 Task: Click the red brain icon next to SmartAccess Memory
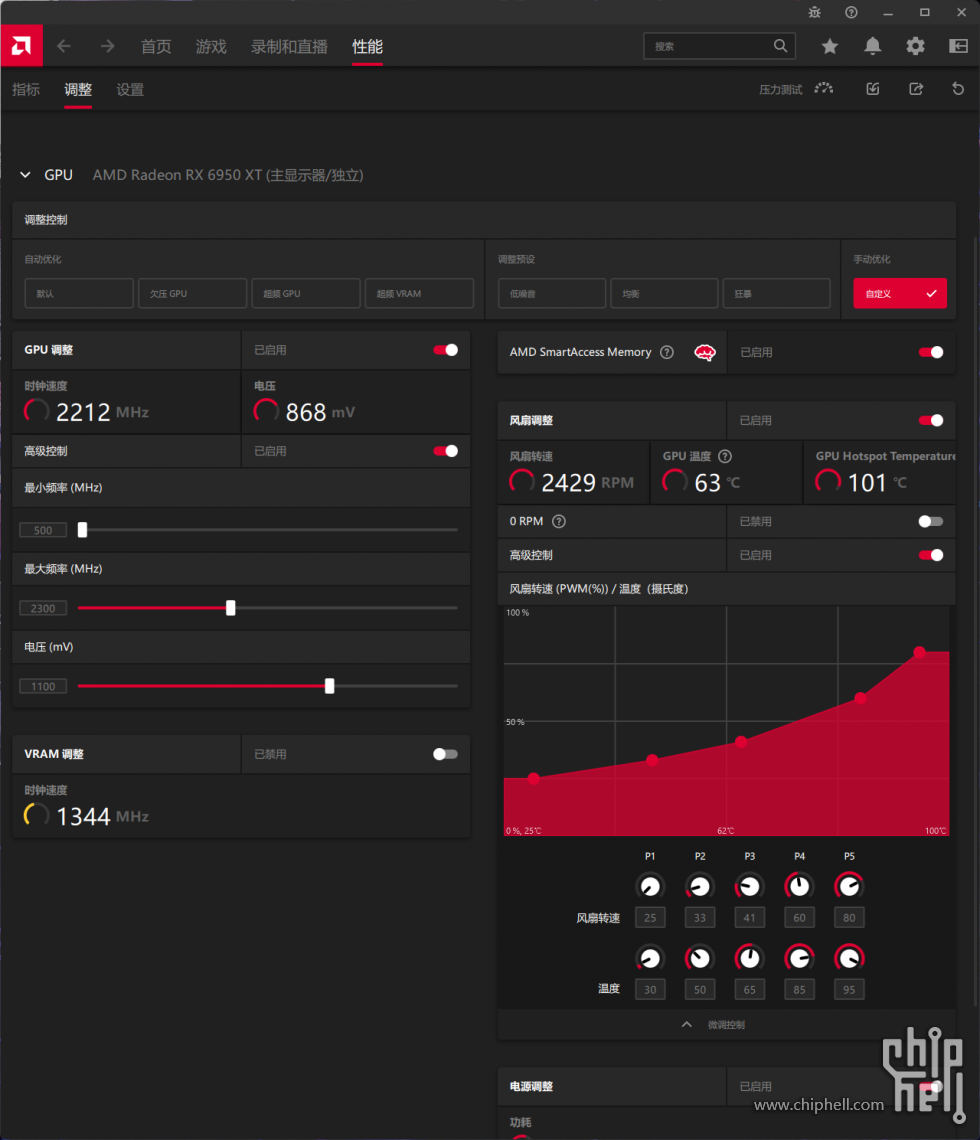click(x=704, y=353)
